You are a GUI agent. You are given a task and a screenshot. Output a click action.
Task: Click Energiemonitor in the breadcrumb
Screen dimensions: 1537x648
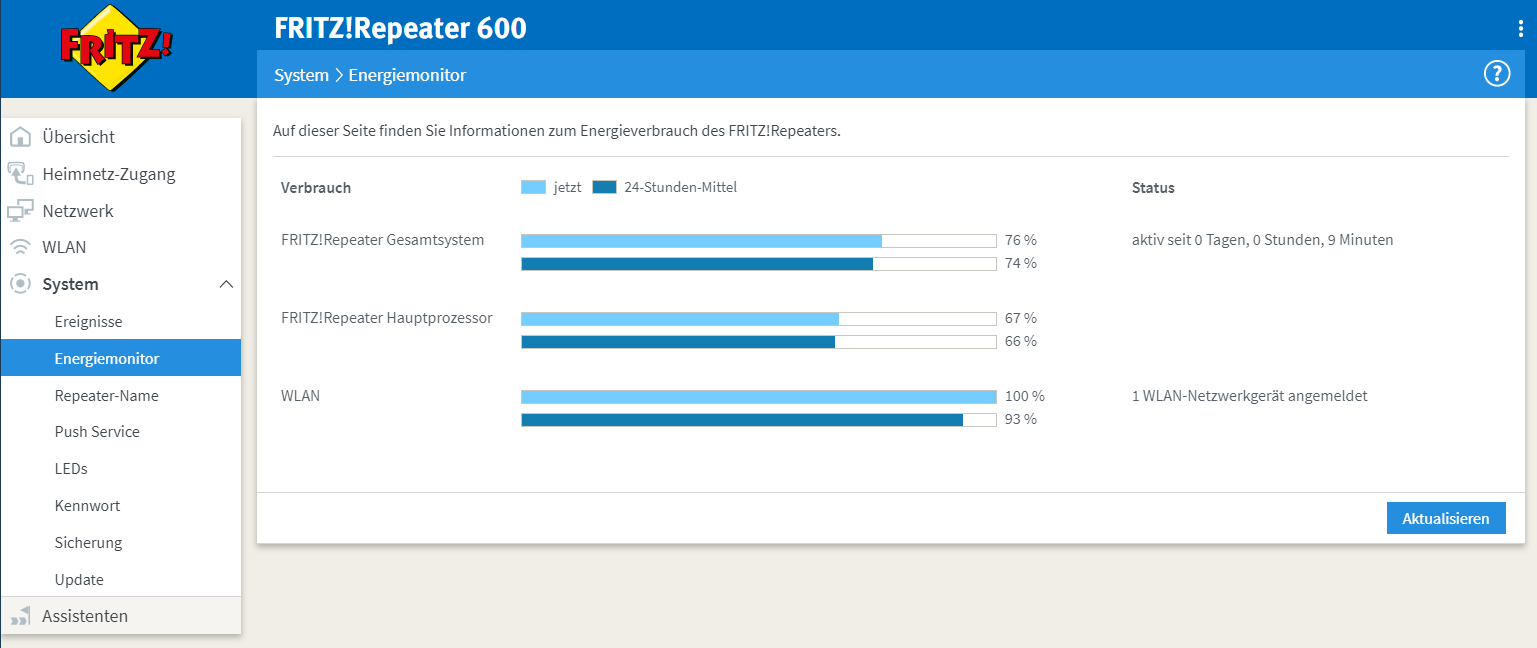click(x=407, y=75)
